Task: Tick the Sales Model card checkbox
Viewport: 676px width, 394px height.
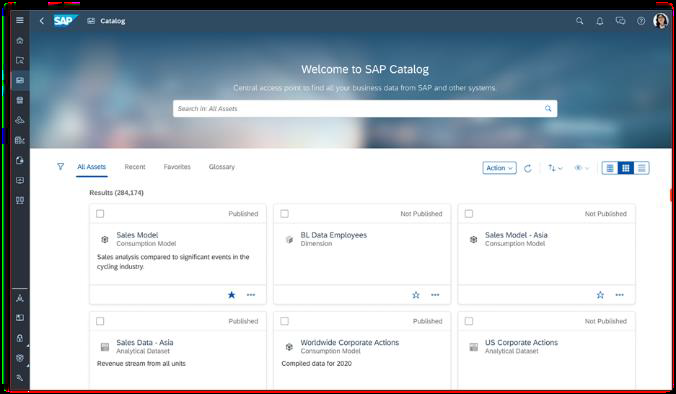Action: [100, 214]
